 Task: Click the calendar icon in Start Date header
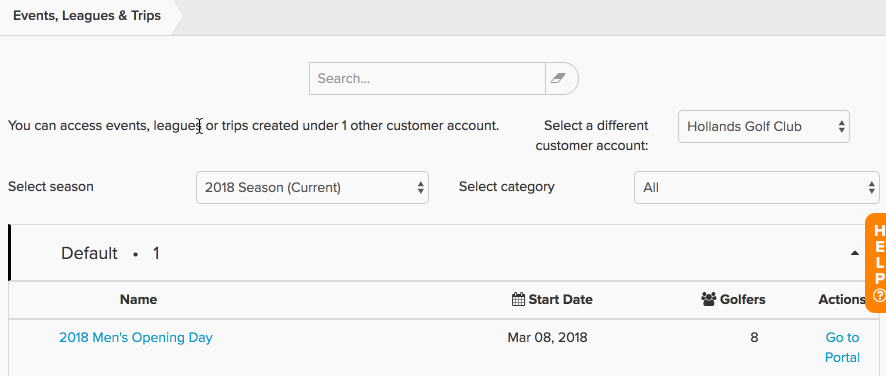tap(518, 299)
